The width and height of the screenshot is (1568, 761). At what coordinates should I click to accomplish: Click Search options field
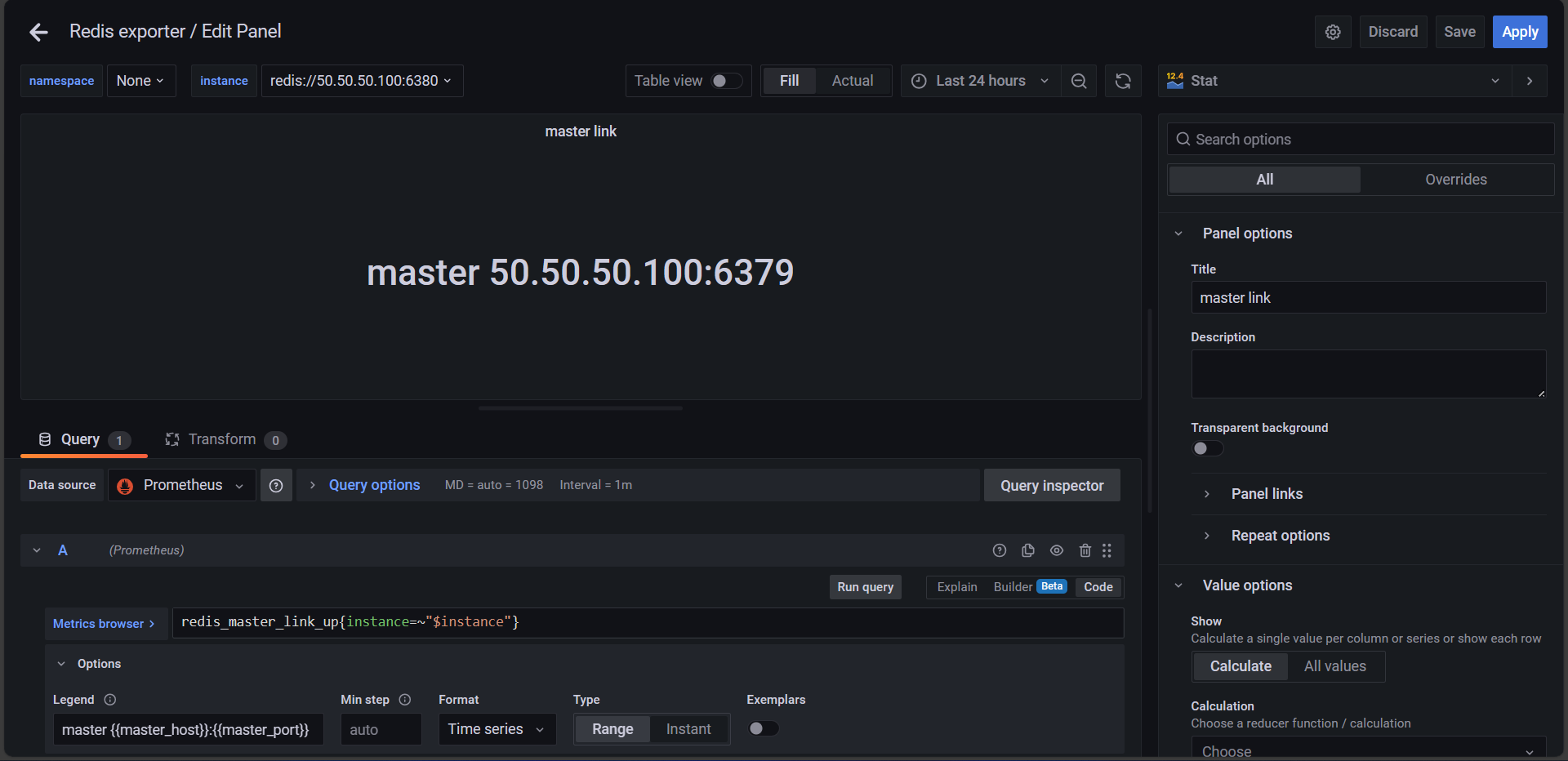tap(1361, 140)
